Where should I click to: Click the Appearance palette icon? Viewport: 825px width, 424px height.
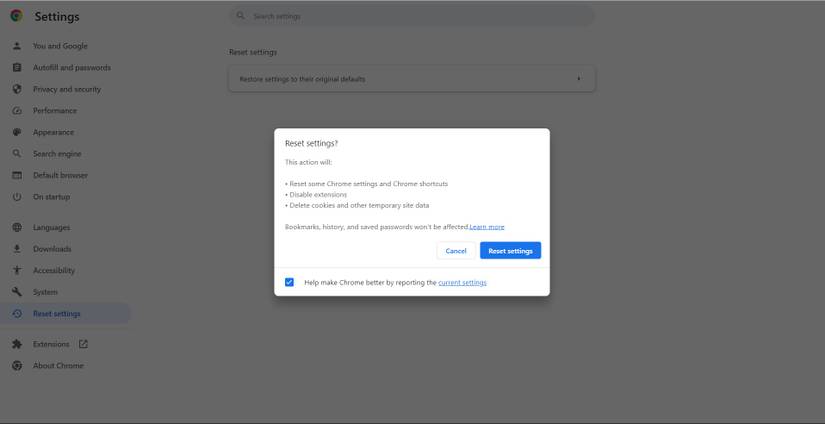(x=17, y=132)
